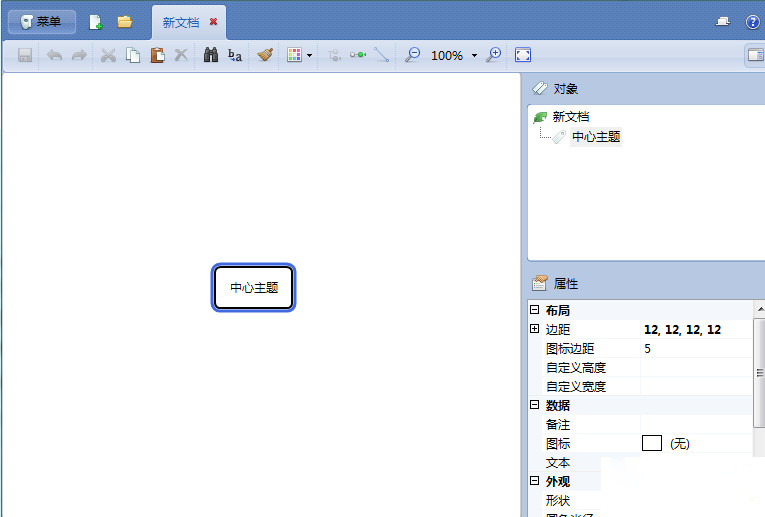Open the replace text icon
765x517 pixels.
tap(235, 55)
